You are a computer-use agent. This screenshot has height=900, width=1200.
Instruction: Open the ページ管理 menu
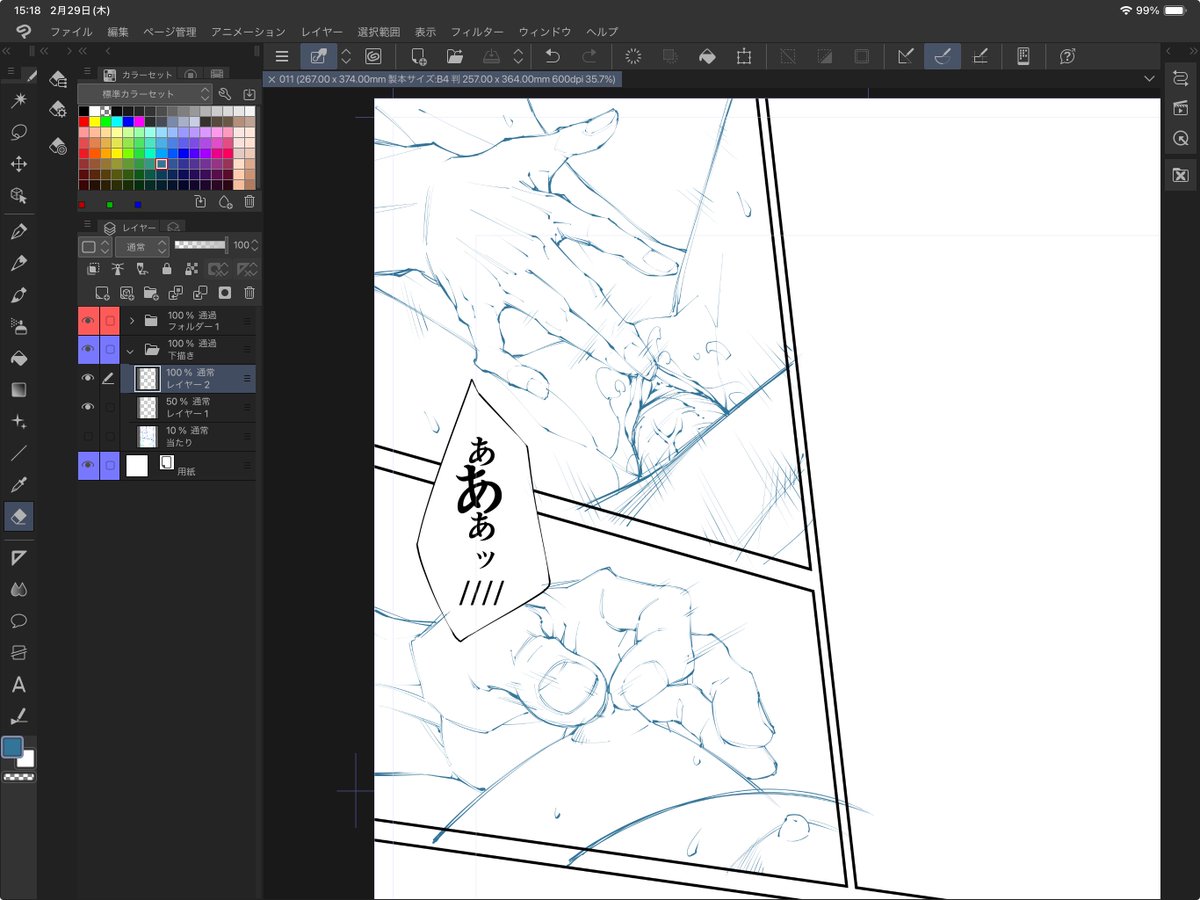tap(170, 32)
